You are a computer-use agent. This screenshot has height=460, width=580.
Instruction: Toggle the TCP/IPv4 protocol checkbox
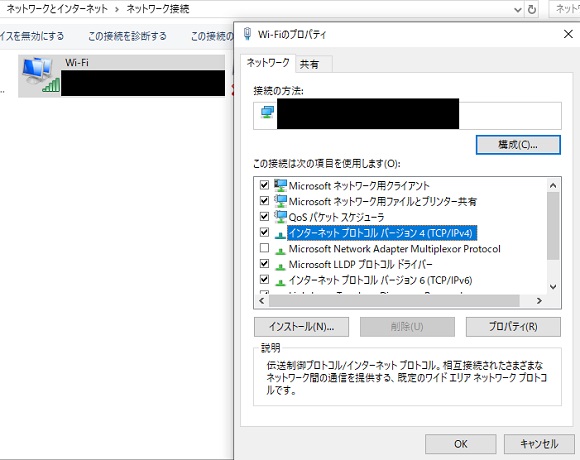pyautogui.click(x=264, y=232)
